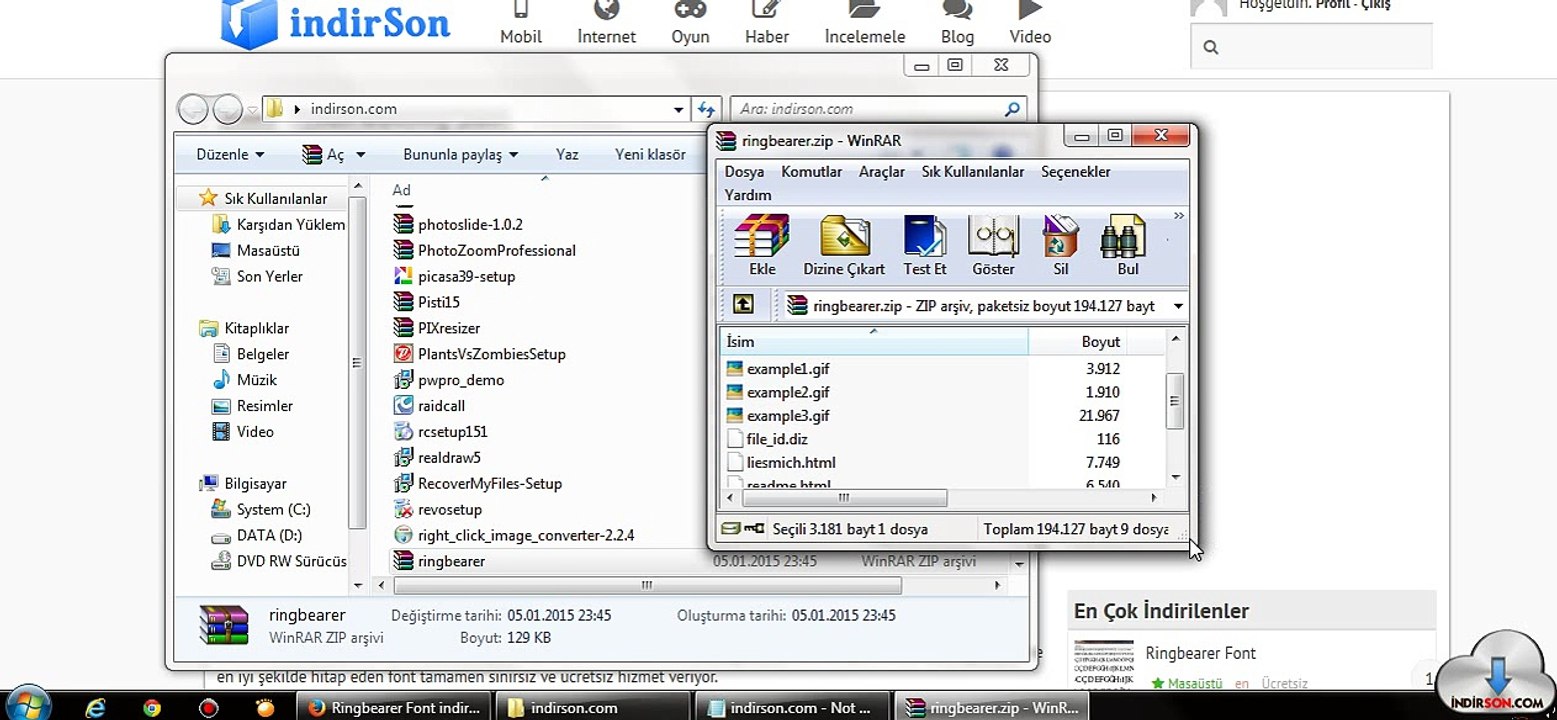The width and height of the screenshot is (1557, 720).
Task: Click the WinRAR vertical scrollbar down arrow
Action: 1176,477
